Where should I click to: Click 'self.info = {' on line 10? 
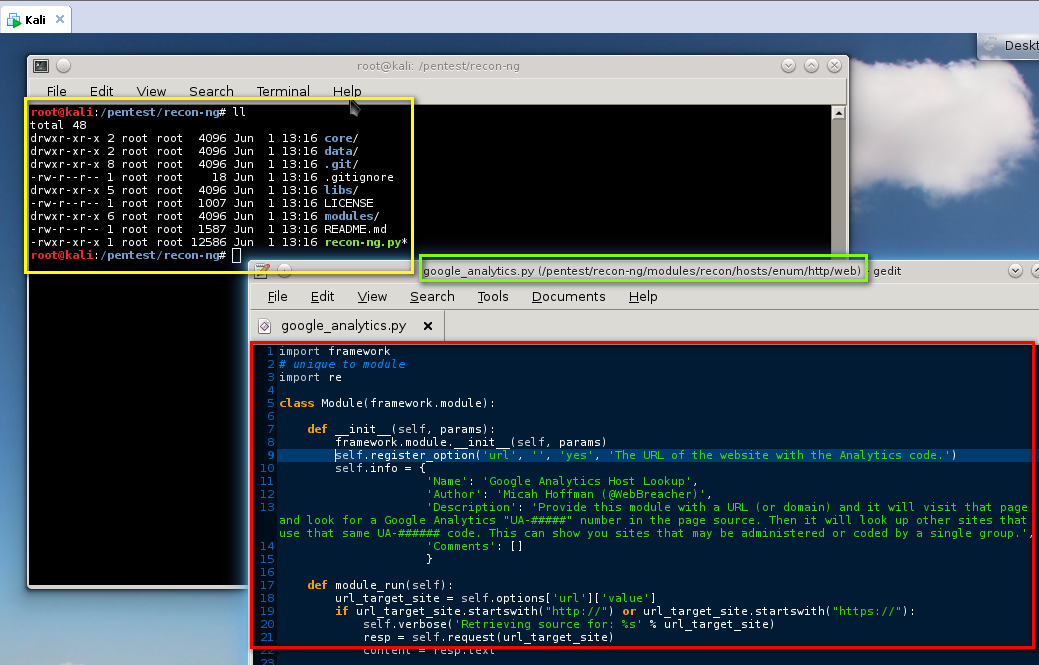(380, 468)
